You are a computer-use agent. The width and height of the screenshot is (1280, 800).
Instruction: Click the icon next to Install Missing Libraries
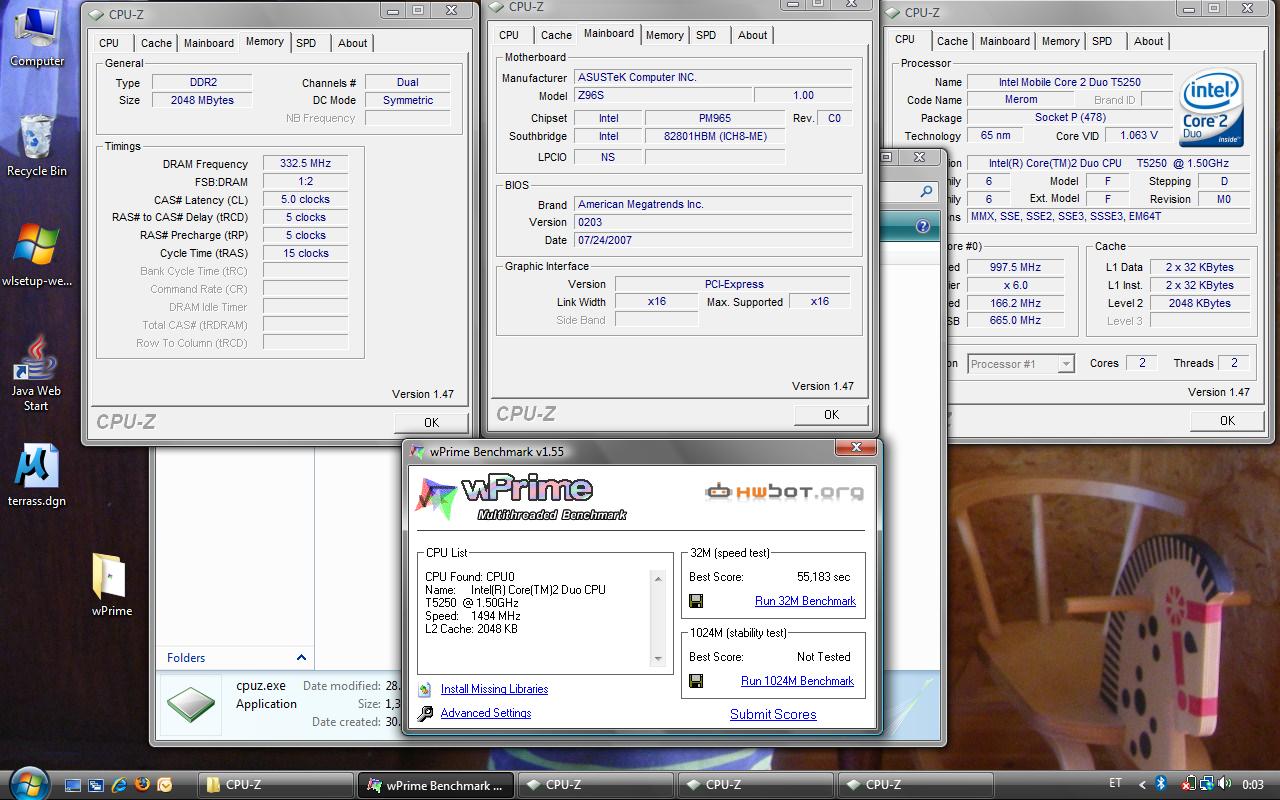point(425,689)
